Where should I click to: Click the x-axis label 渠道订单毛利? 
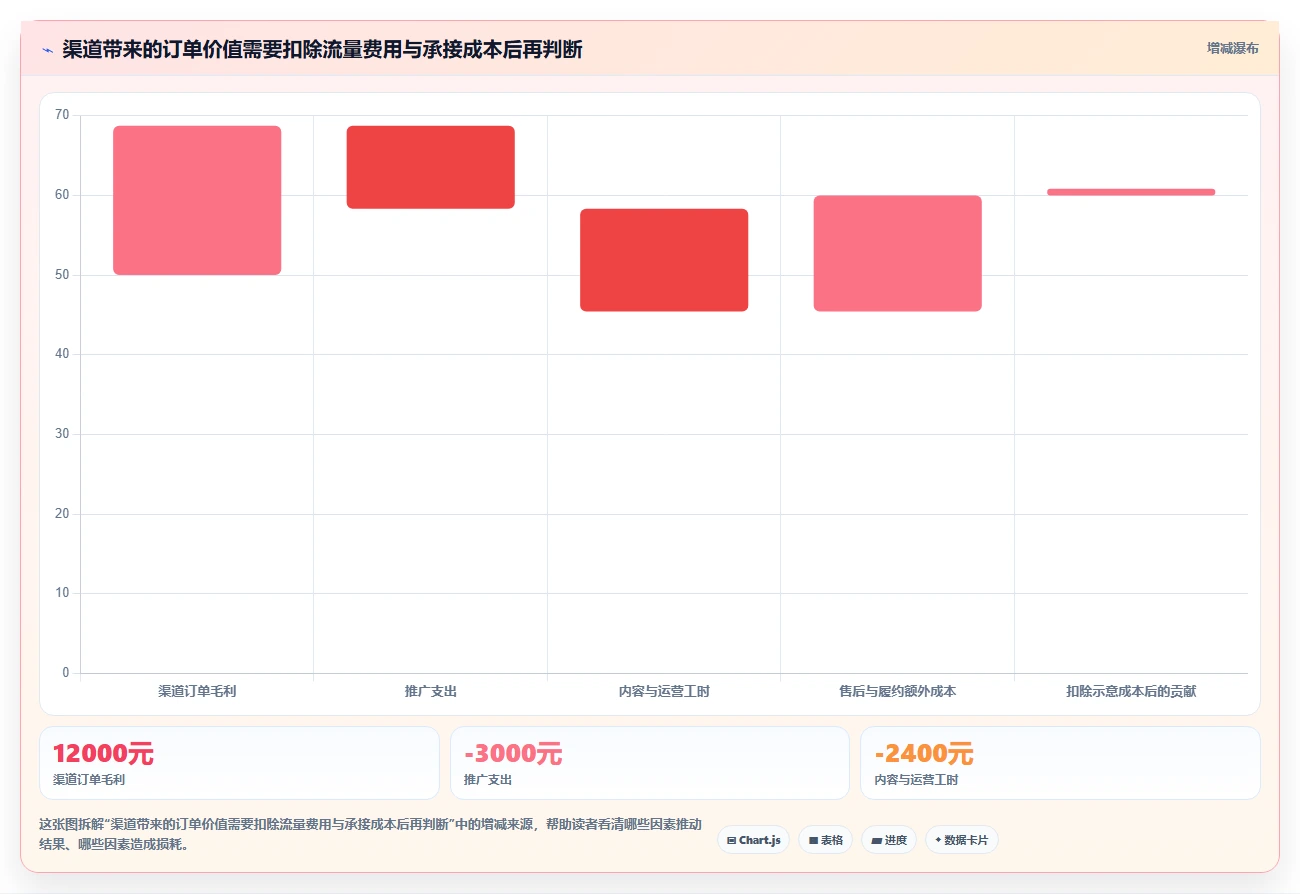tap(197, 691)
